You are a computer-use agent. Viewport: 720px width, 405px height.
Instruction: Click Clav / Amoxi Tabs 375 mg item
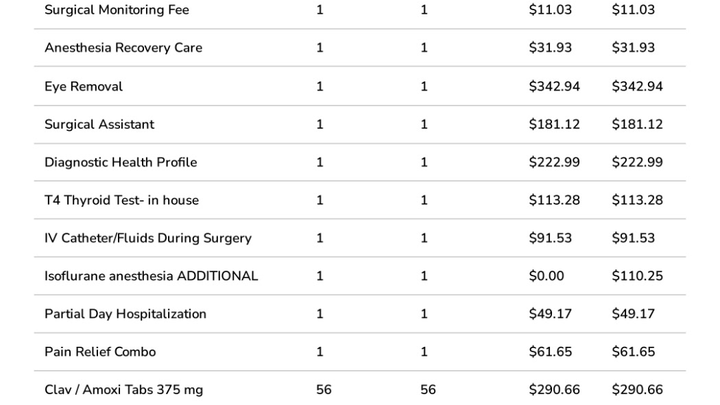(123, 390)
